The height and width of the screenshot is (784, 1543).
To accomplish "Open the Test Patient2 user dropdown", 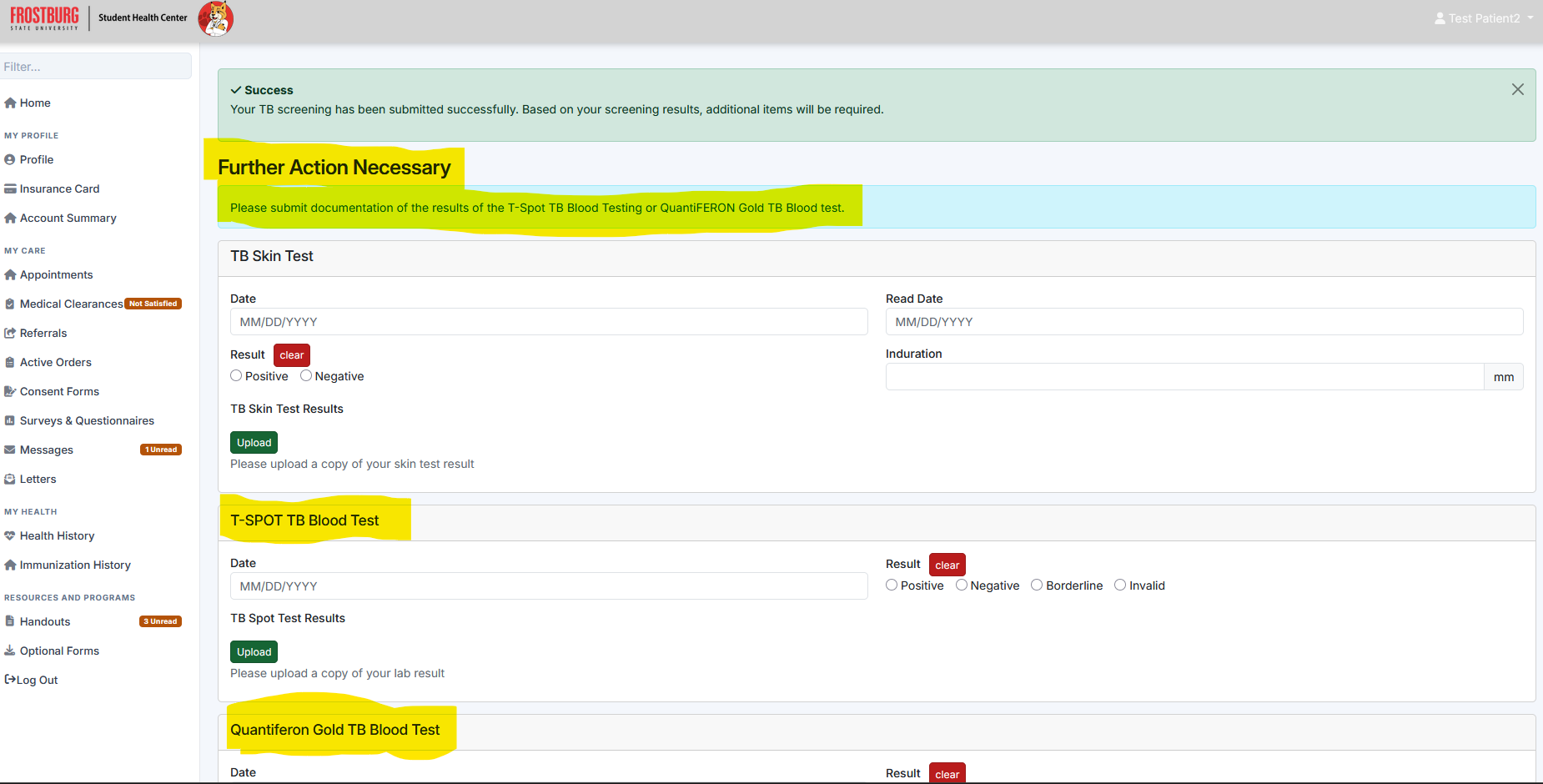I will pos(1484,18).
